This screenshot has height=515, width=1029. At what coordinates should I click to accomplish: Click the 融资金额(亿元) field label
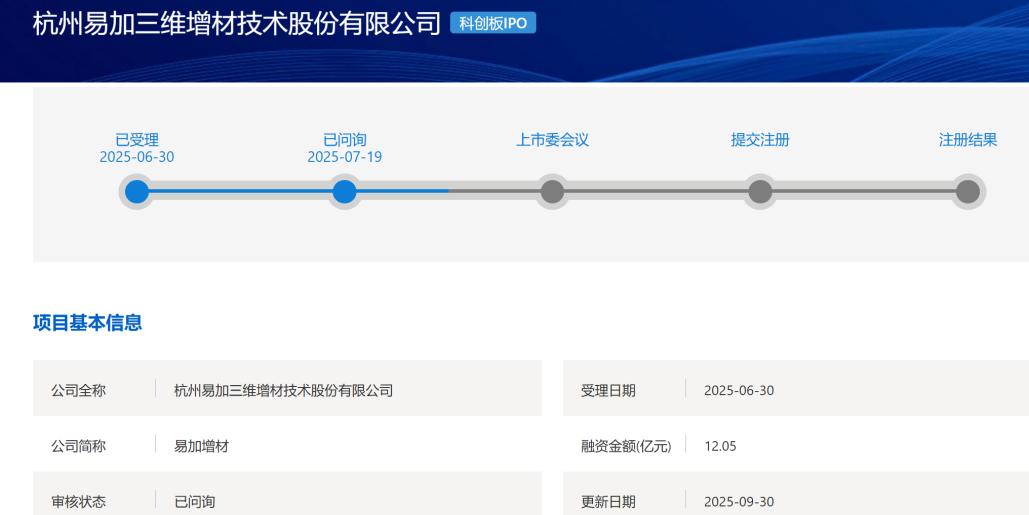tap(626, 446)
